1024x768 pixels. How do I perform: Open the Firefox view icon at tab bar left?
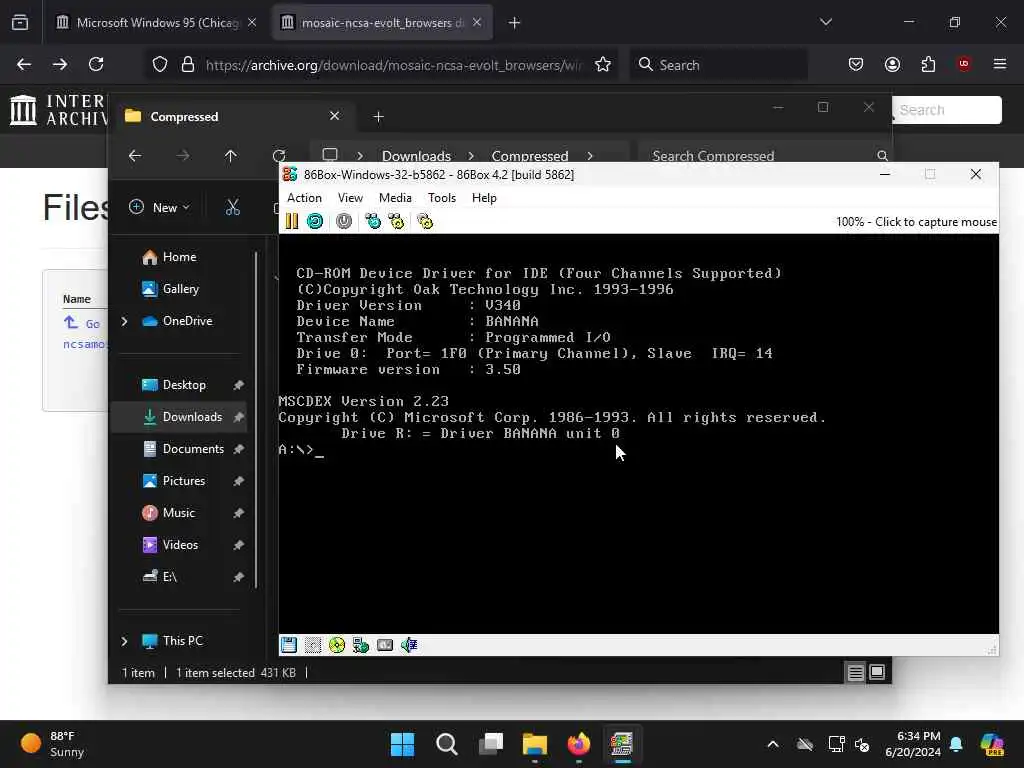pos(20,22)
